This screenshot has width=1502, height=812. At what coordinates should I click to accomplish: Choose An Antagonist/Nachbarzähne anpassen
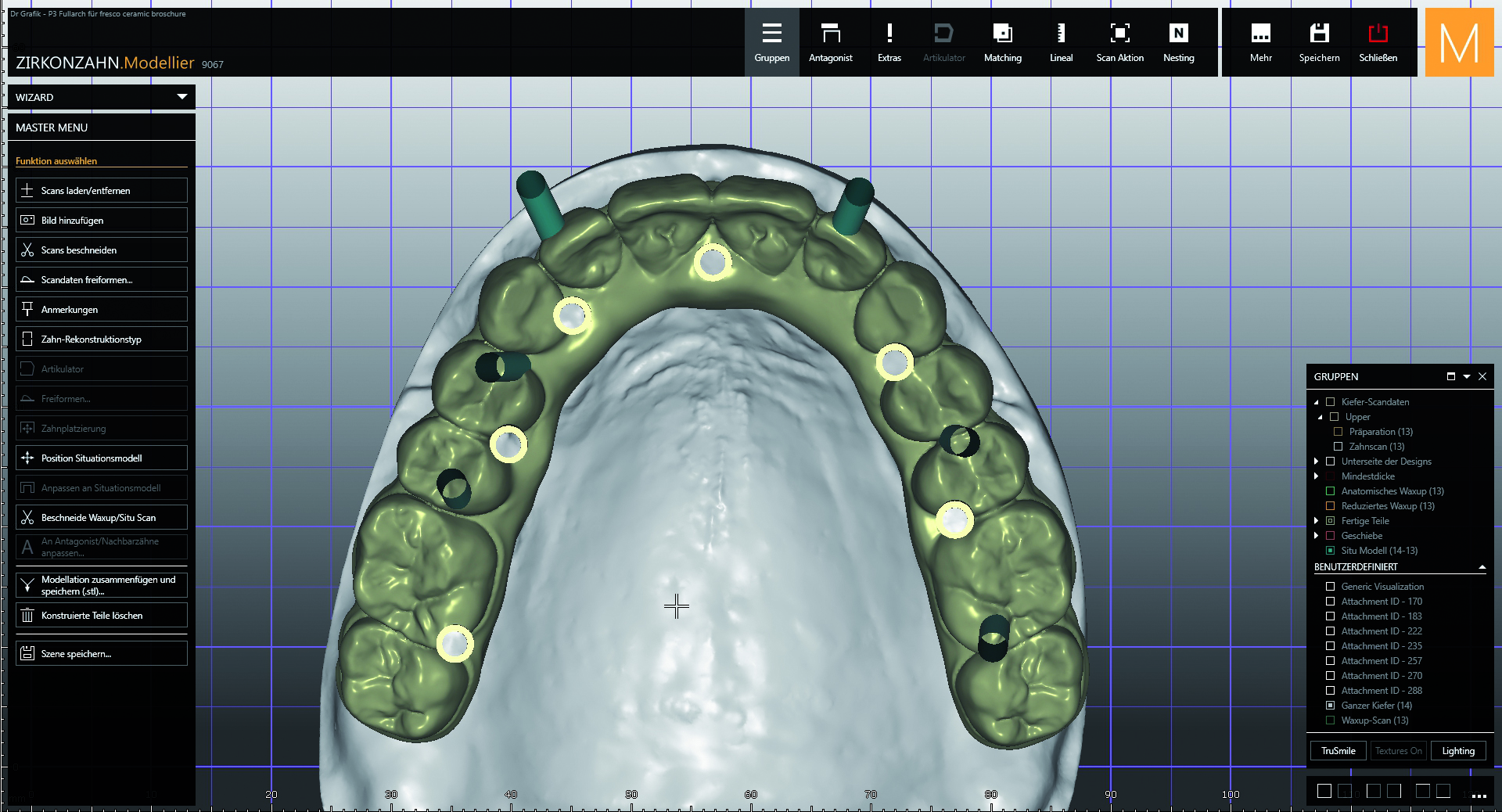(102, 547)
